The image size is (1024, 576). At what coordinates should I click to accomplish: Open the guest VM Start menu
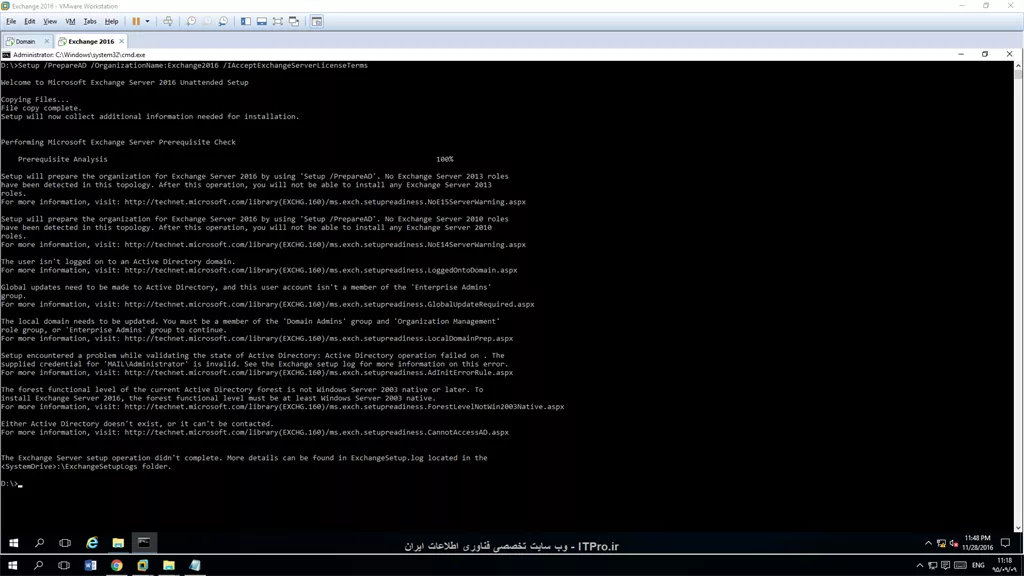13,543
